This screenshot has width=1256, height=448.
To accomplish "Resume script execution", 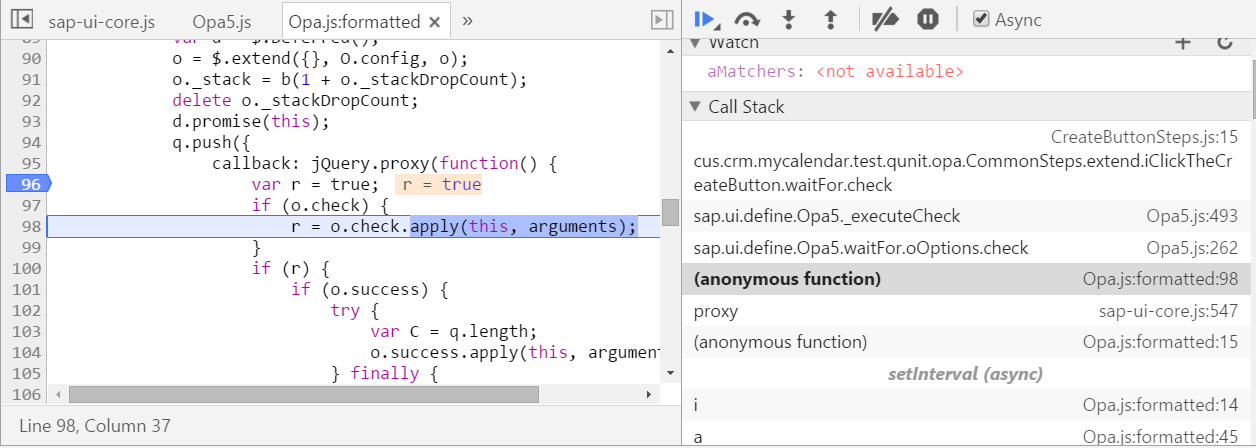I will click(x=706, y=19).
